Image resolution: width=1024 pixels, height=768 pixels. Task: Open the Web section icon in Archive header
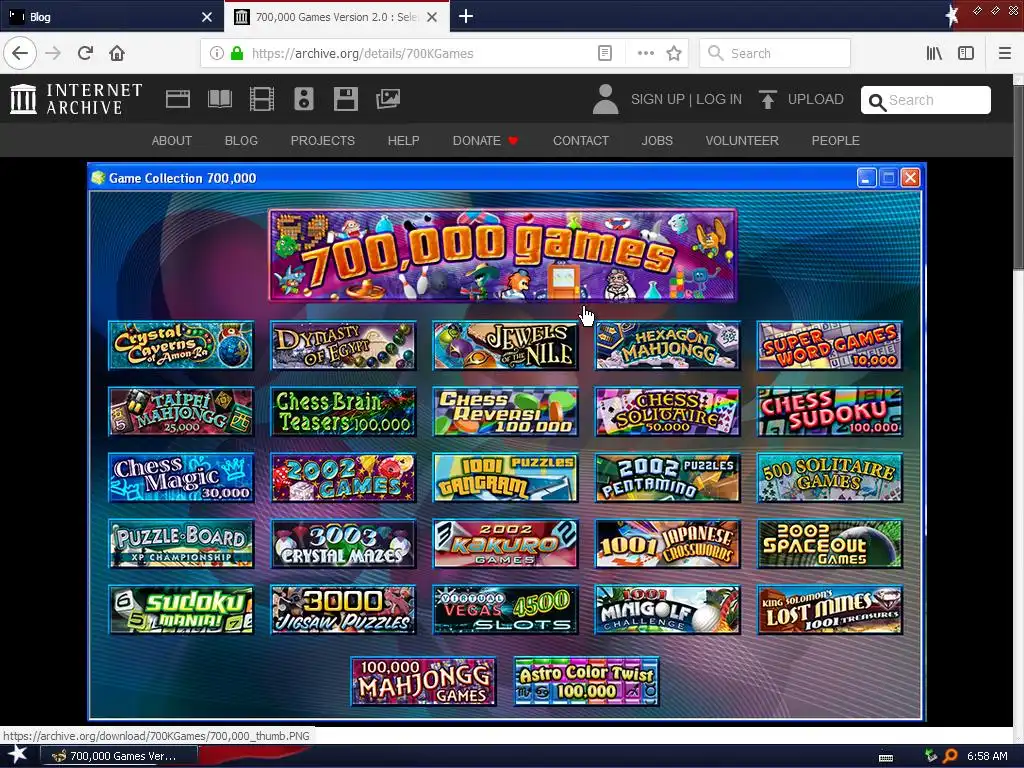(x=178, y=99)
